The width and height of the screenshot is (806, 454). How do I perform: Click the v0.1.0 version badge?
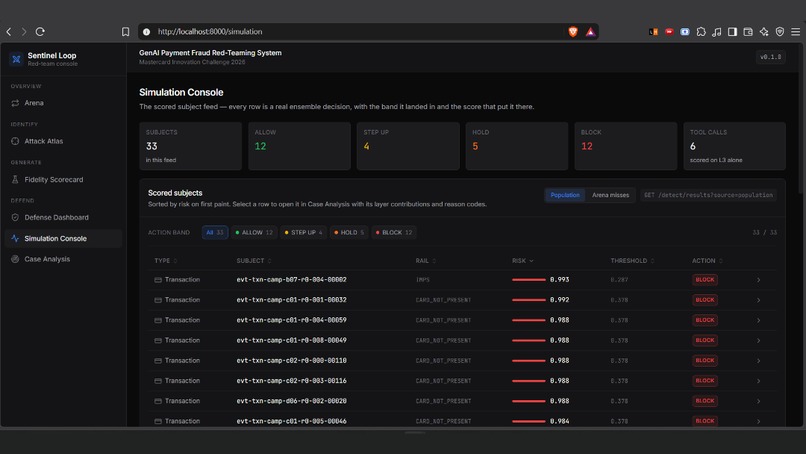[x=771, y=57]
